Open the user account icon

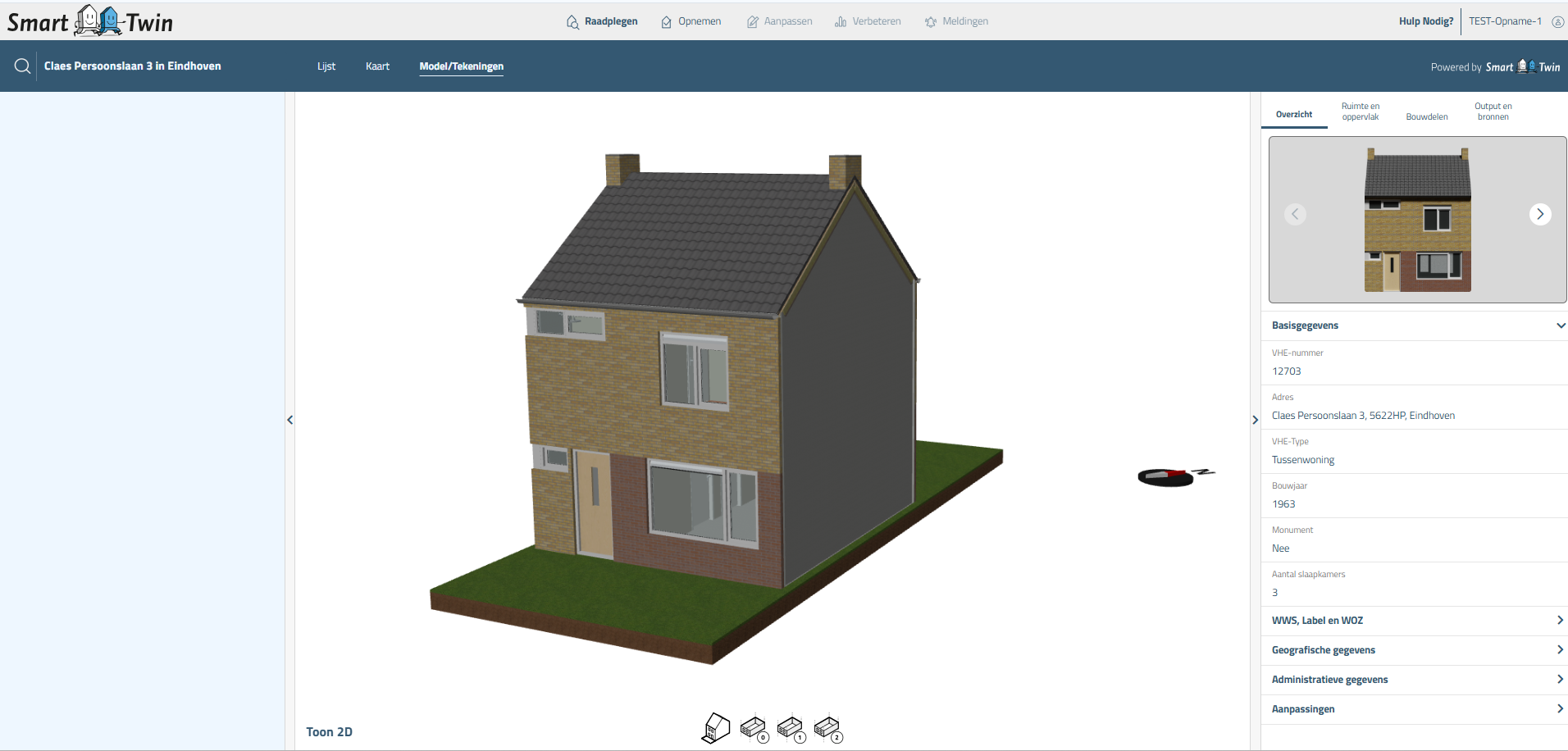(1557, 22)
